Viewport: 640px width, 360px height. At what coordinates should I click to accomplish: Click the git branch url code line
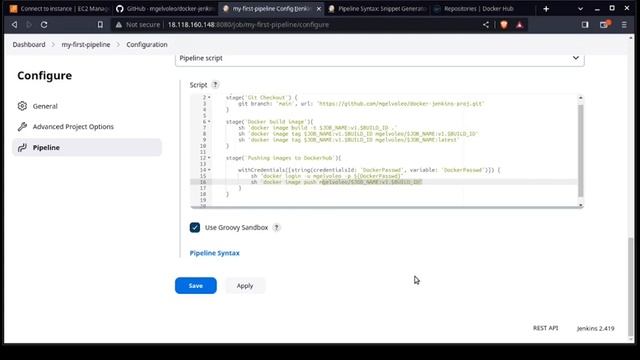click(361, 104)
